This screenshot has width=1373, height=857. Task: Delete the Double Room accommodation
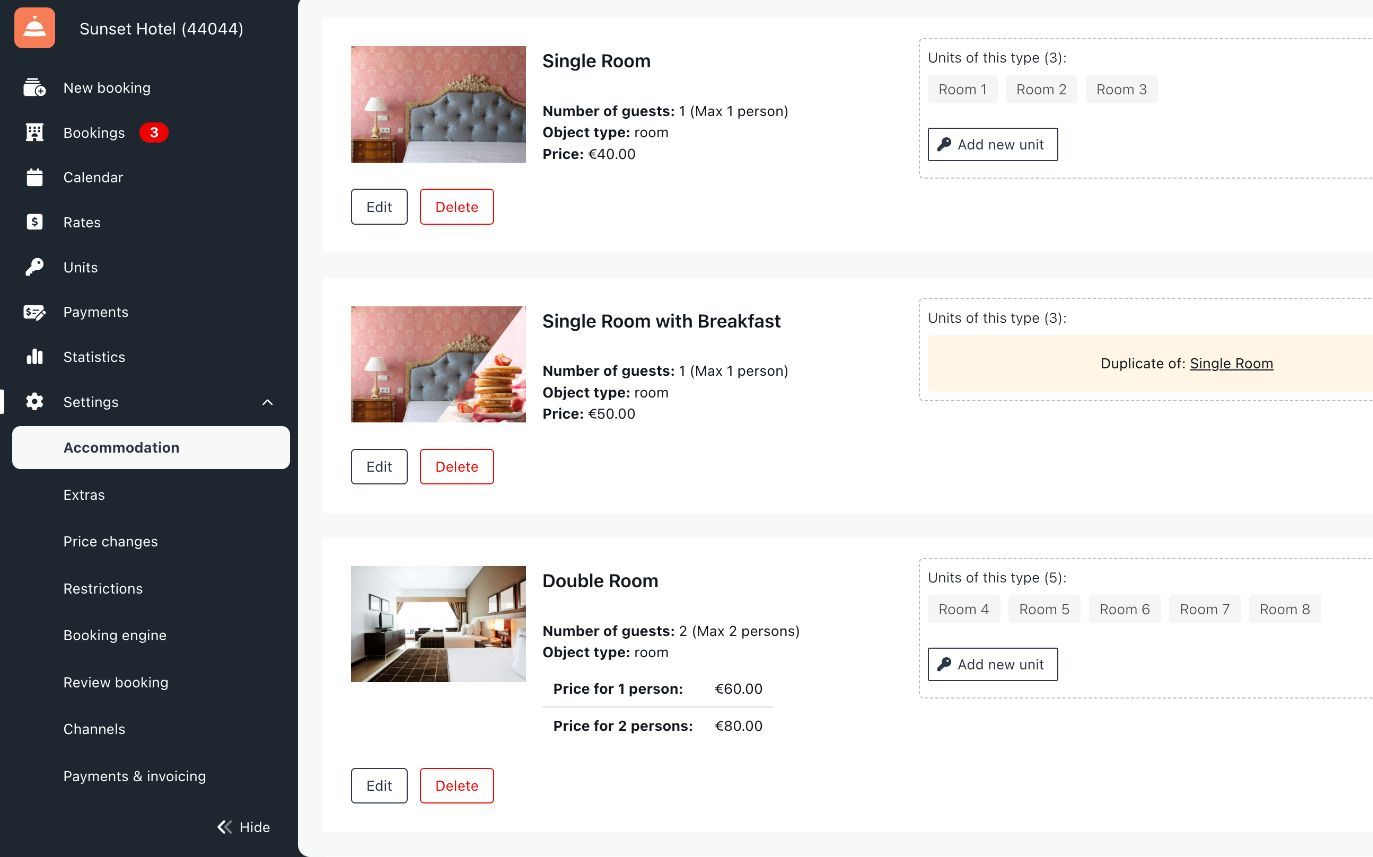pyautogui.click(x=456, y=786)
